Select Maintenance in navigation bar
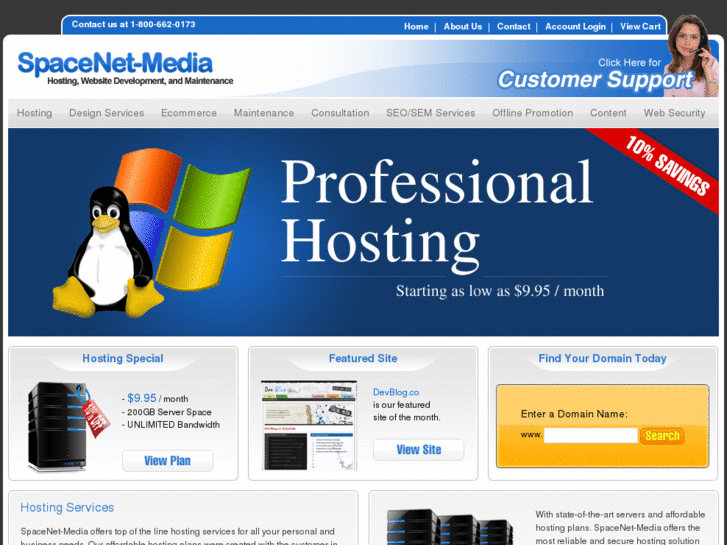The width and height of the screenshot is (727, 545). tap(264, 113)
